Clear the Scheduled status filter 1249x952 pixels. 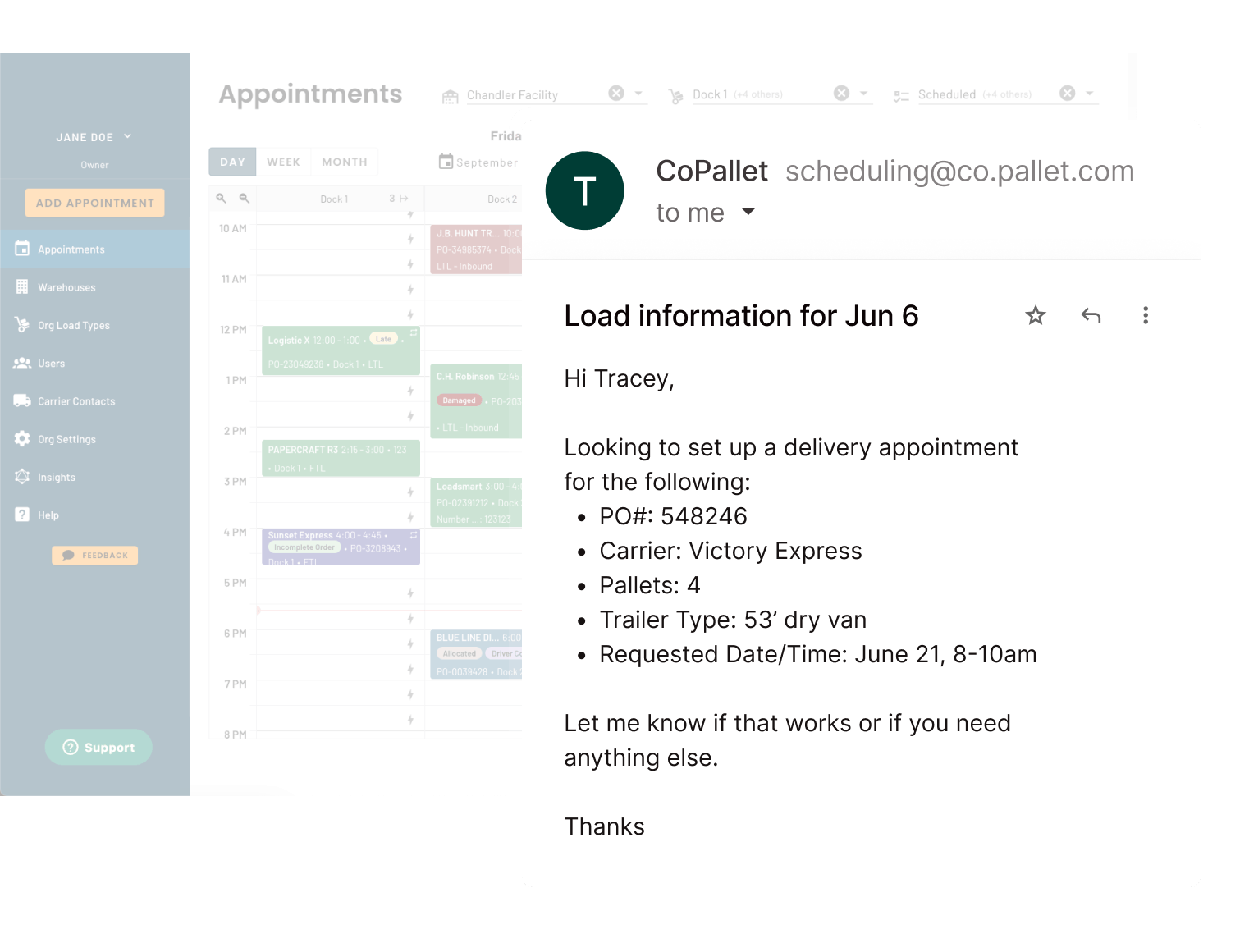1067,93
